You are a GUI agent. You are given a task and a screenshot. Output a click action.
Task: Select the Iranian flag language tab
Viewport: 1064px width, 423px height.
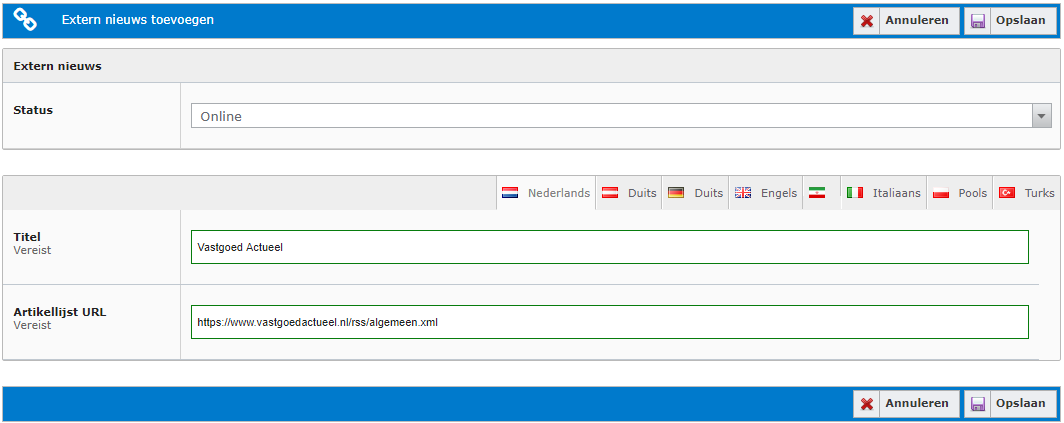pyautogui.click(x=821, y=193)
